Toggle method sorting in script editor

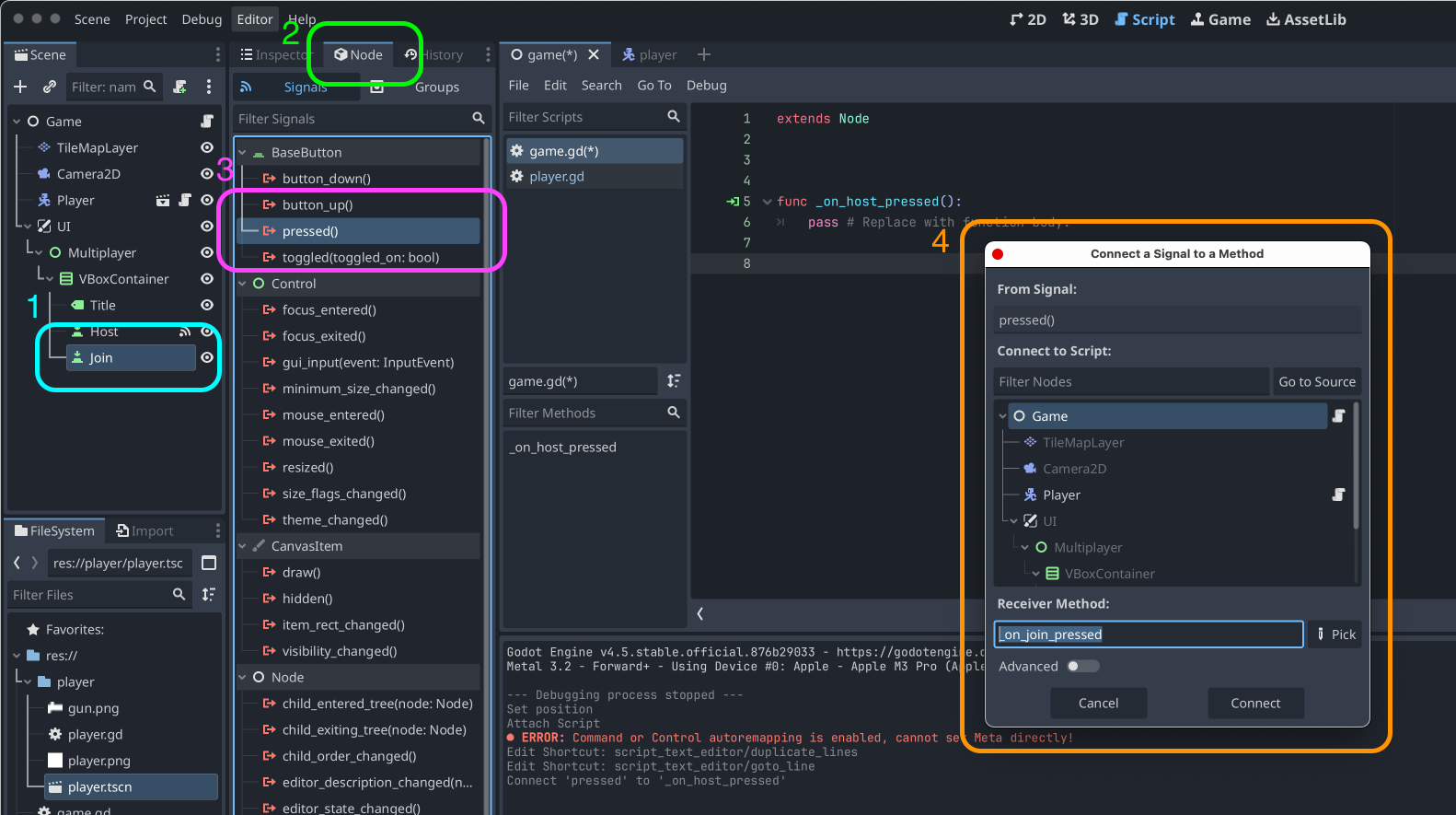coord(674,381)
